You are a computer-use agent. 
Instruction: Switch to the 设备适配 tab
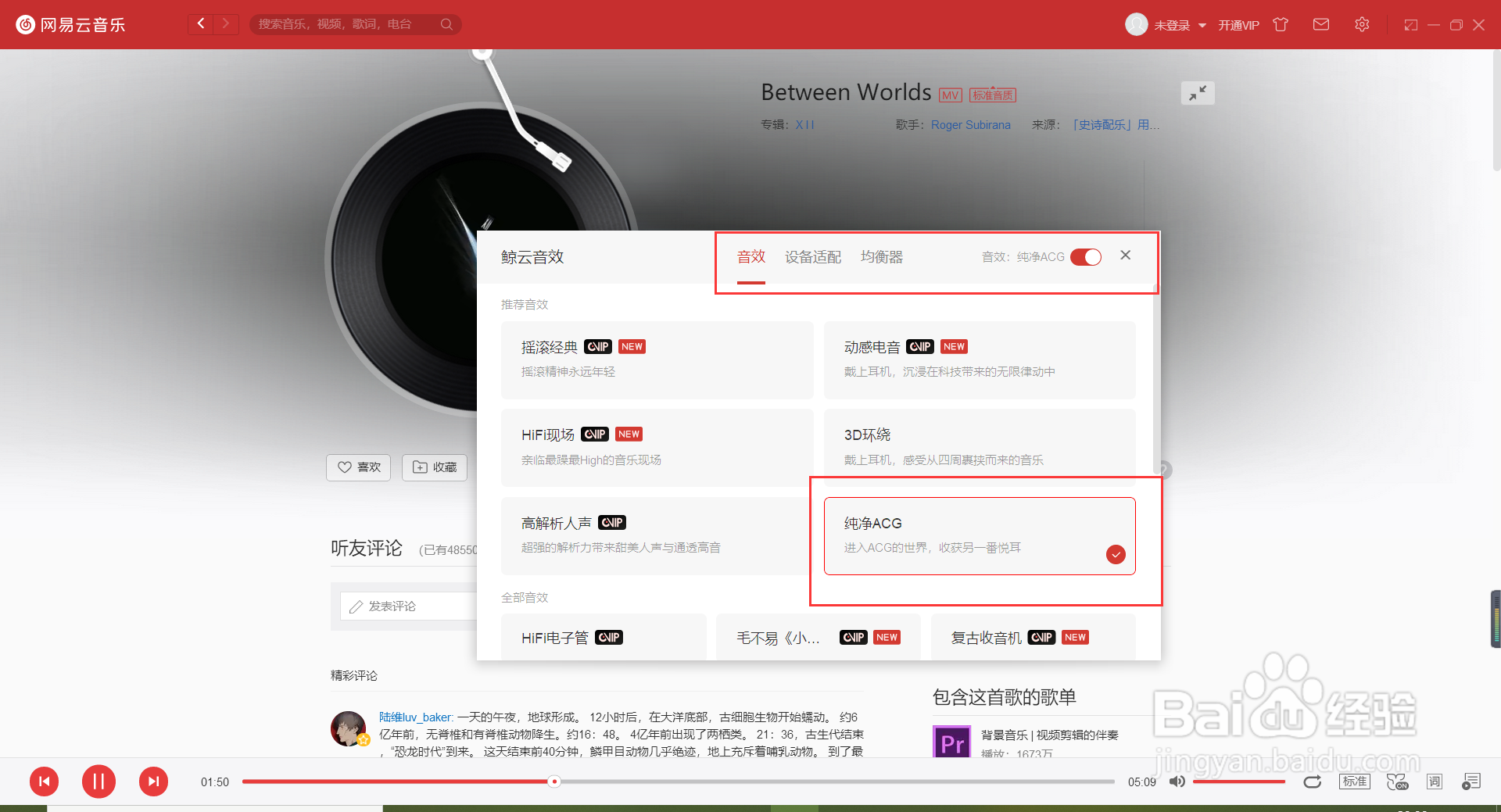[x=813, y=257]
